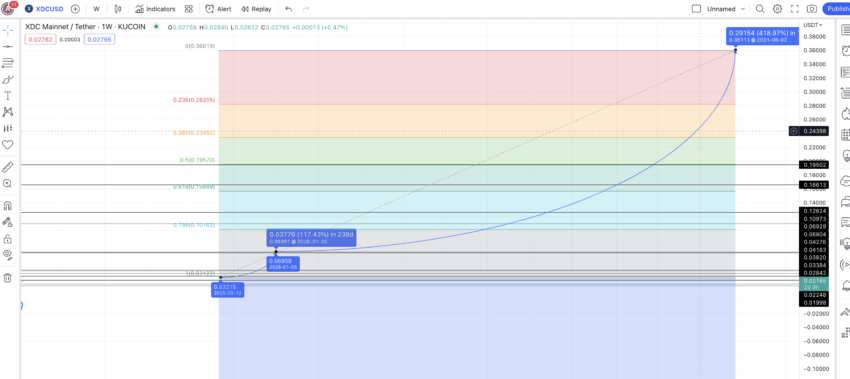Screen dimensions: 850x379
Task: Click the 0.02765 buy price button
Action: (x=99, y=39)
